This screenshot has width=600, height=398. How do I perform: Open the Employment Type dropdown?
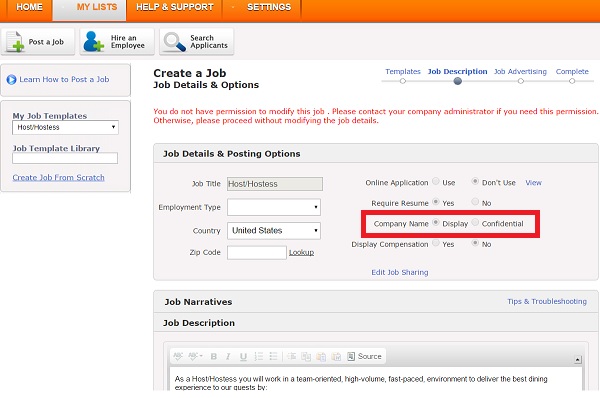point(274,207)
